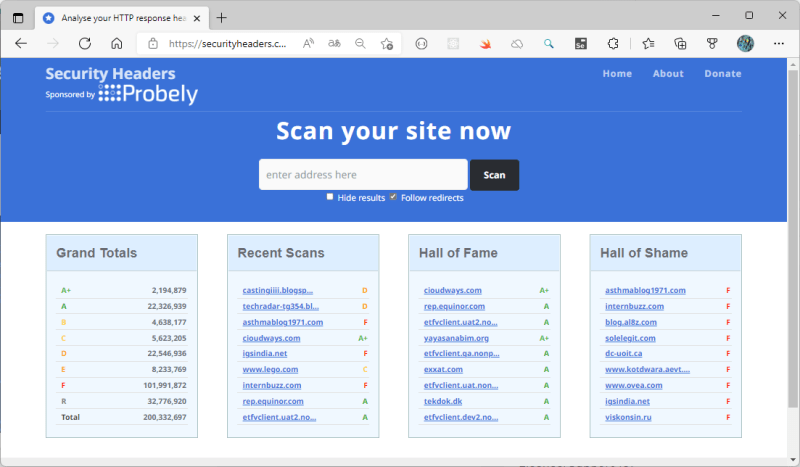Open techradar-tg354.bl... recent scan link
This screenshot has width=800, height=467.
[x=281, y=306]
